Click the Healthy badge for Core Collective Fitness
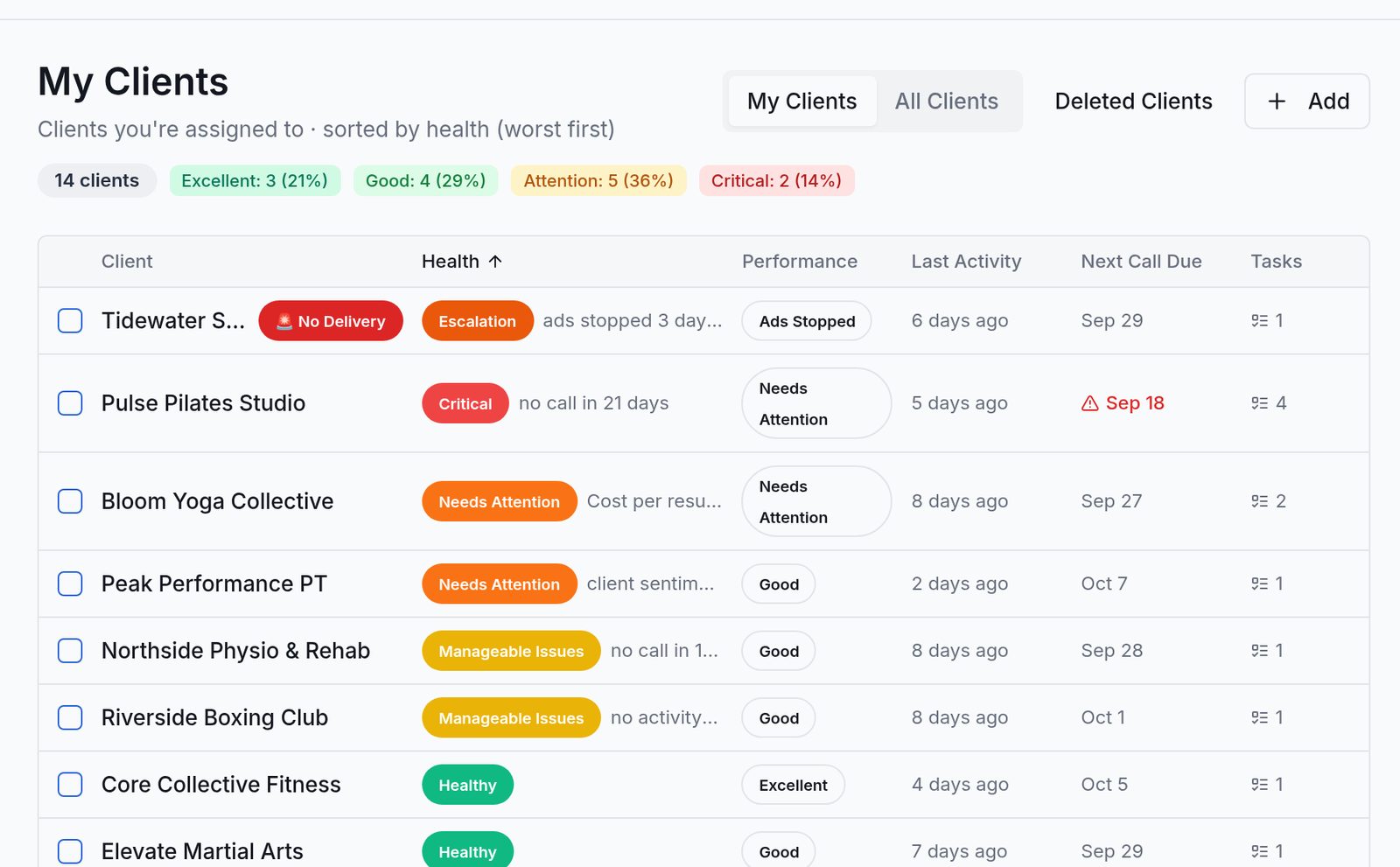Viewport: 1400px width, 867px height. coord(467,785)
